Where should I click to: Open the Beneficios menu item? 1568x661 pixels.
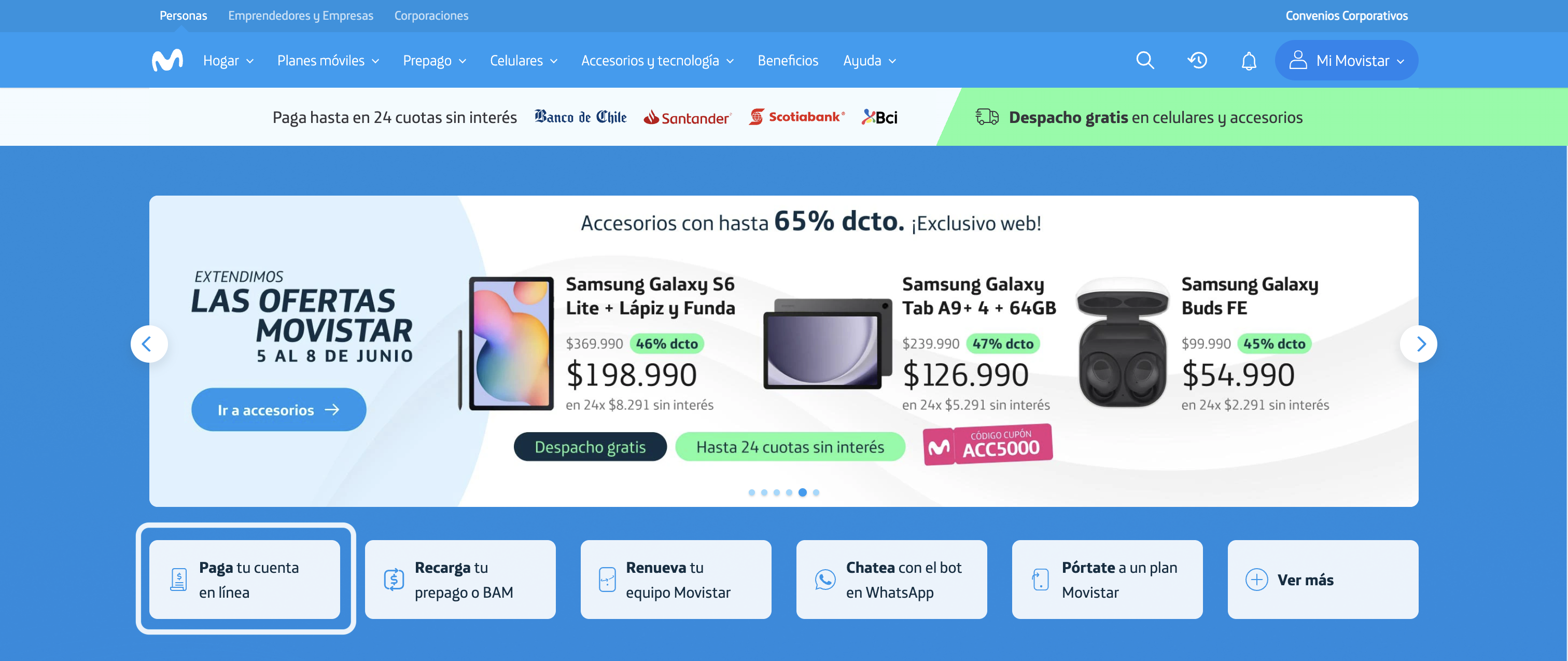tap(788, 61)
